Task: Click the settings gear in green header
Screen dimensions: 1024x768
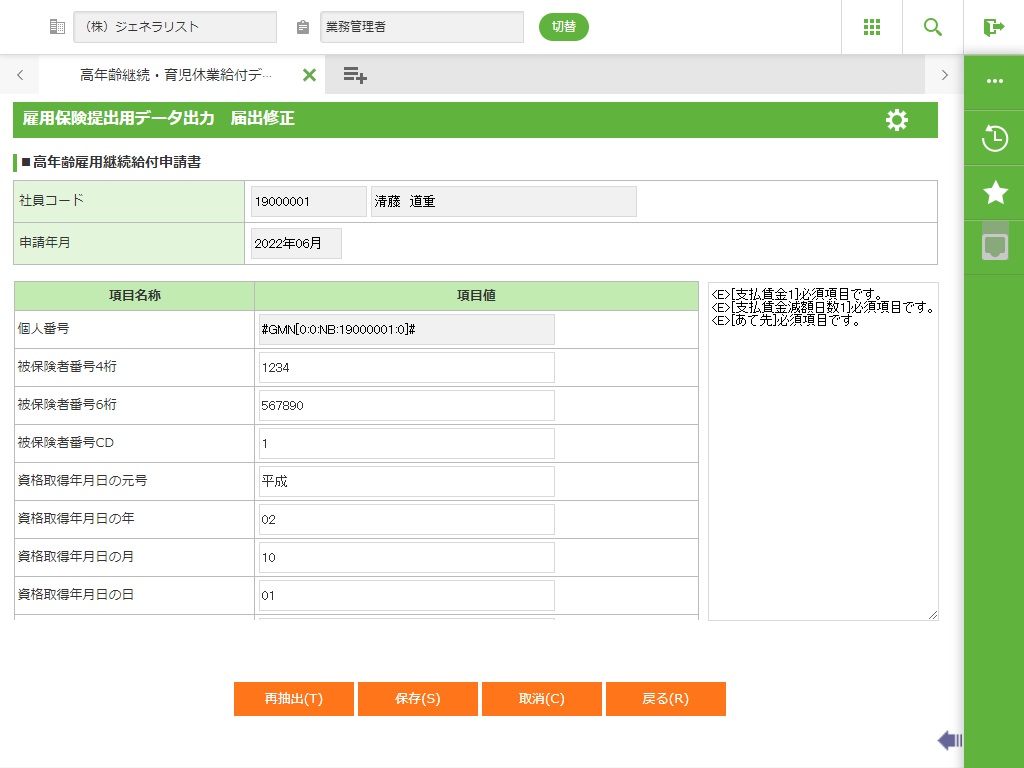Action: [897, 120]
